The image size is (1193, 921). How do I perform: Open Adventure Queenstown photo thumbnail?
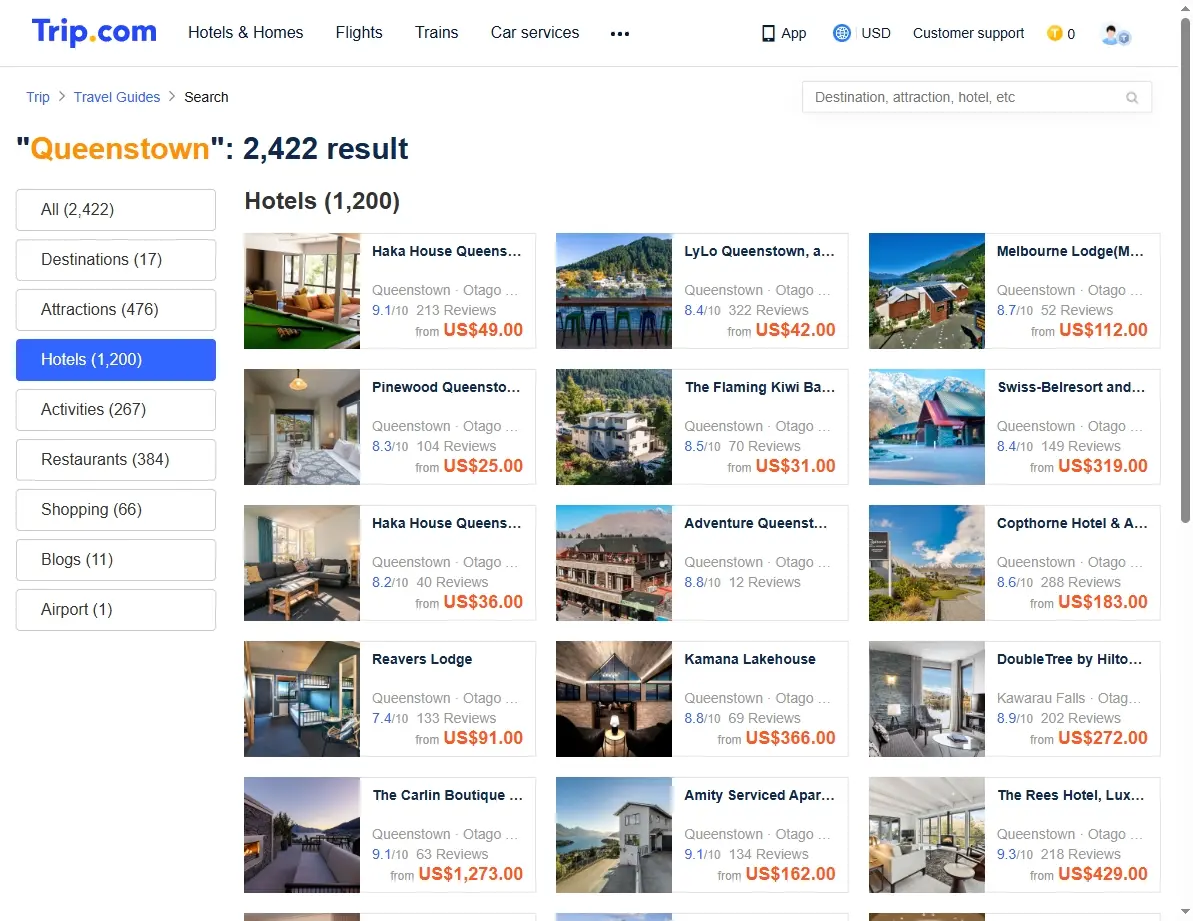point(614,564)
